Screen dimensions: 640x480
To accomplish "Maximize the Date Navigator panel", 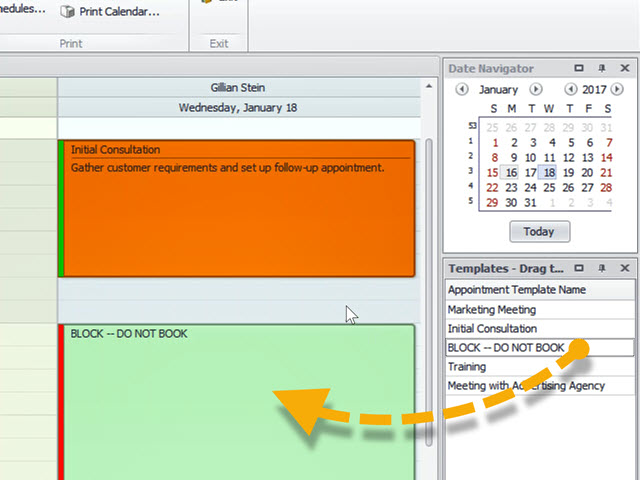I will (x=579, y=68).
